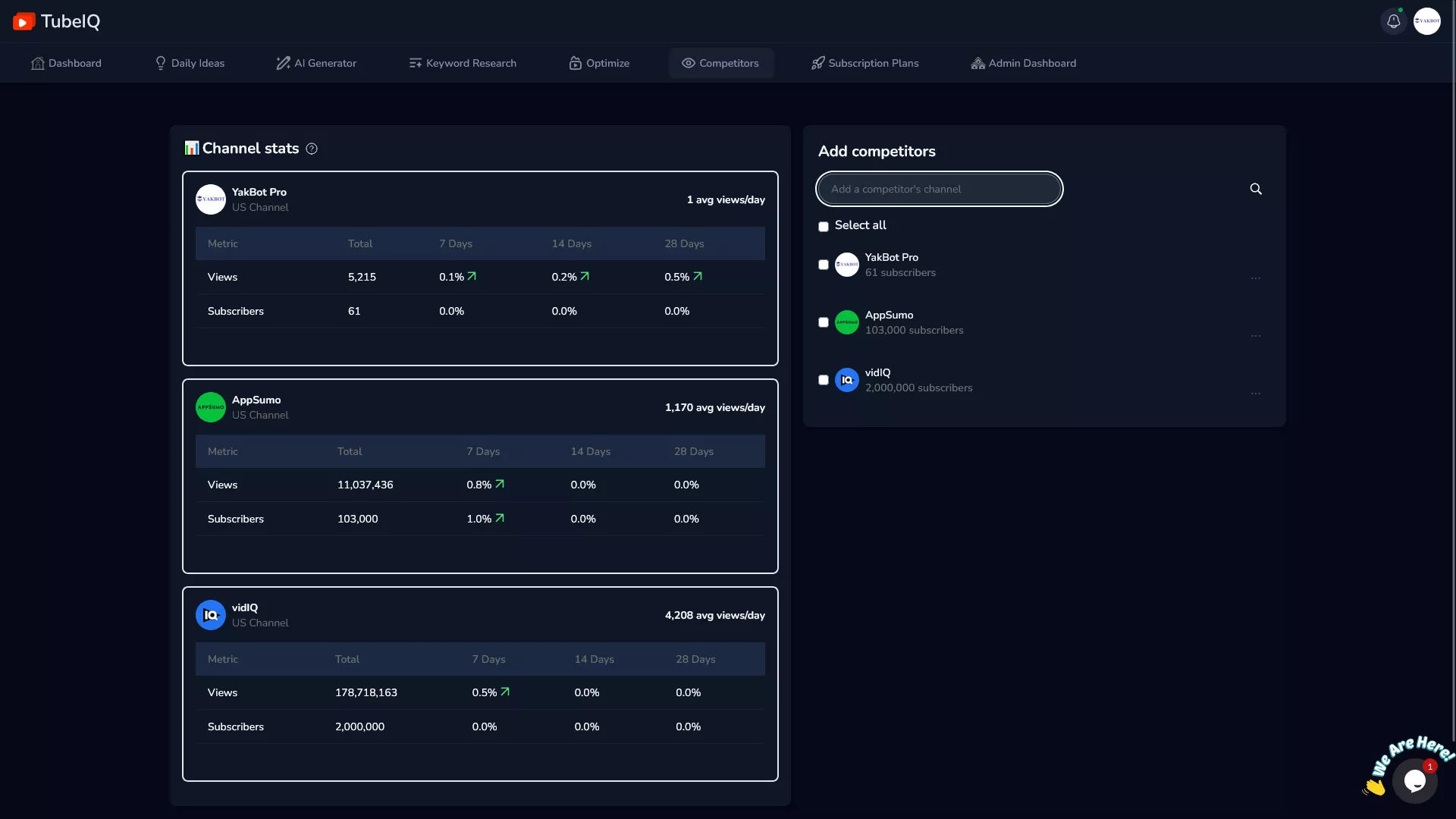Open the AI Generator tab
1456x819 pixels.
[316, 63]
